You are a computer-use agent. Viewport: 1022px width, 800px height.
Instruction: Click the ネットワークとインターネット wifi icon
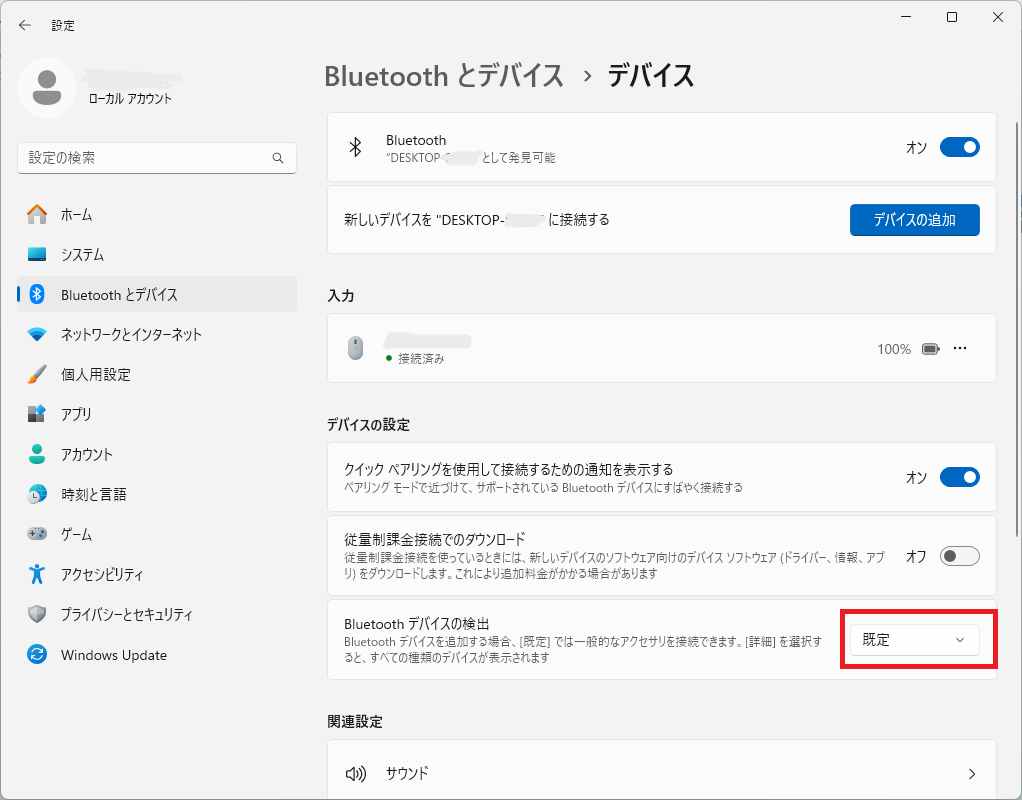pyautogui.click(x=37, y=334)
